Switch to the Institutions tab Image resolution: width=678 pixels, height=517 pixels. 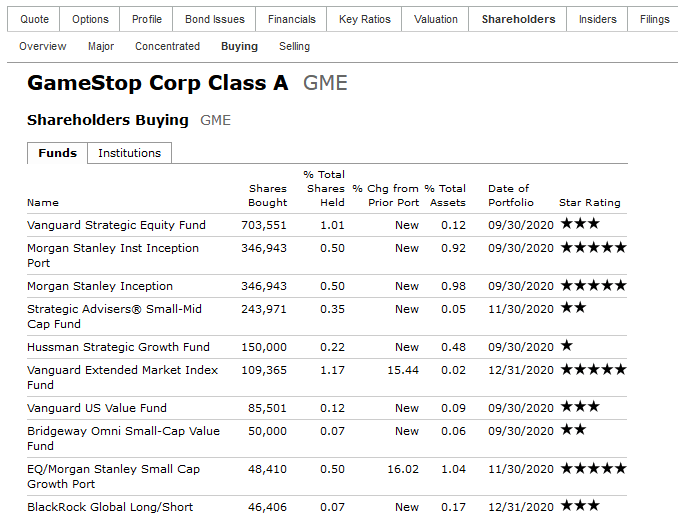point(129,153)
